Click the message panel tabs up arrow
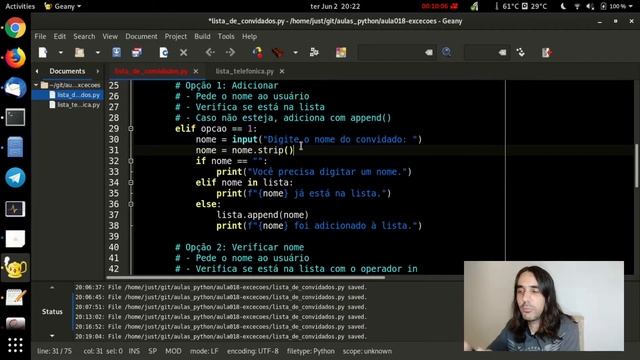Viewport: 640px width, 360px height. pos(52,287)
